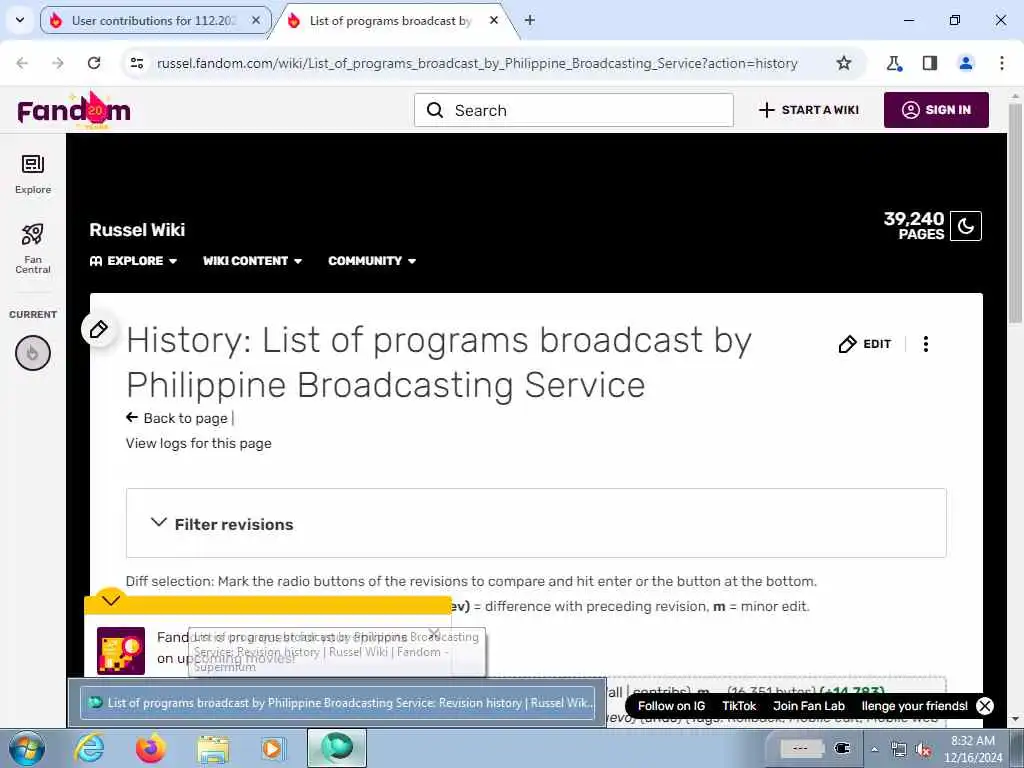1024x768 pixels.
Task: Go forward in browser history
Action: tap(58, 63)
